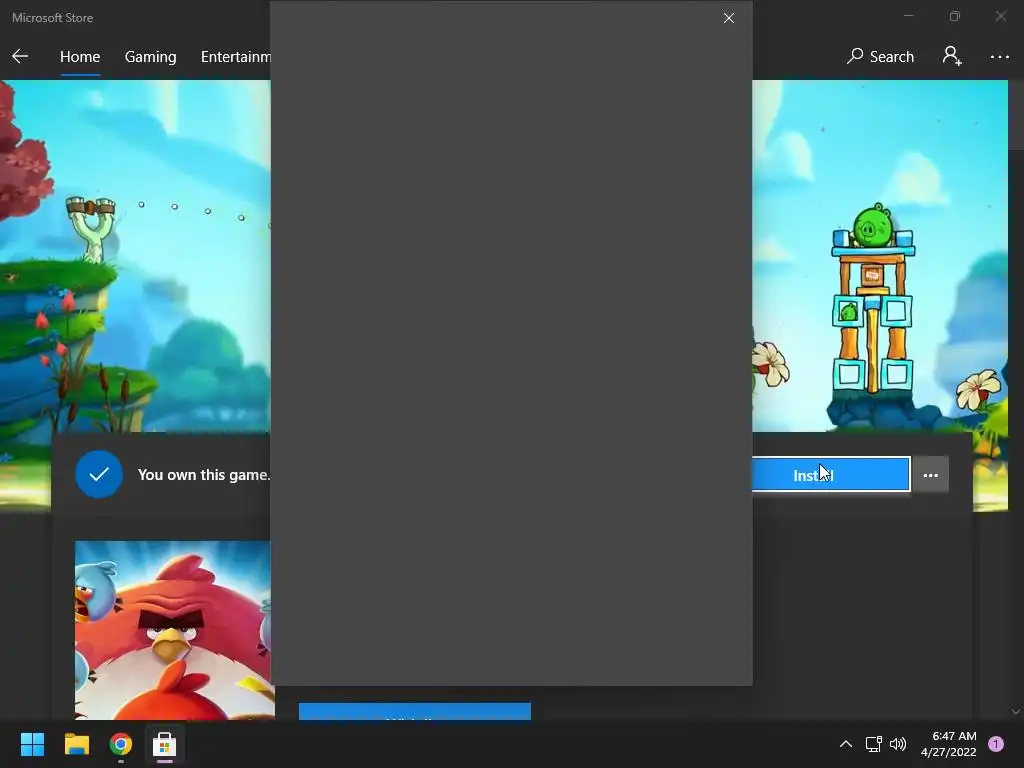1024x768 pixels.
Task: Open the network status icon
Action: point(873,744)
